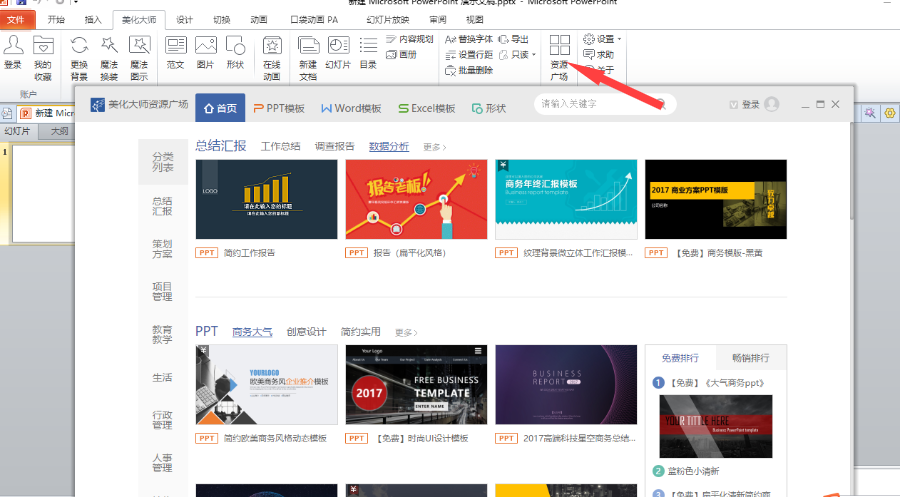
Task: Click the 请输入关键字 search field
Action: 605,104
